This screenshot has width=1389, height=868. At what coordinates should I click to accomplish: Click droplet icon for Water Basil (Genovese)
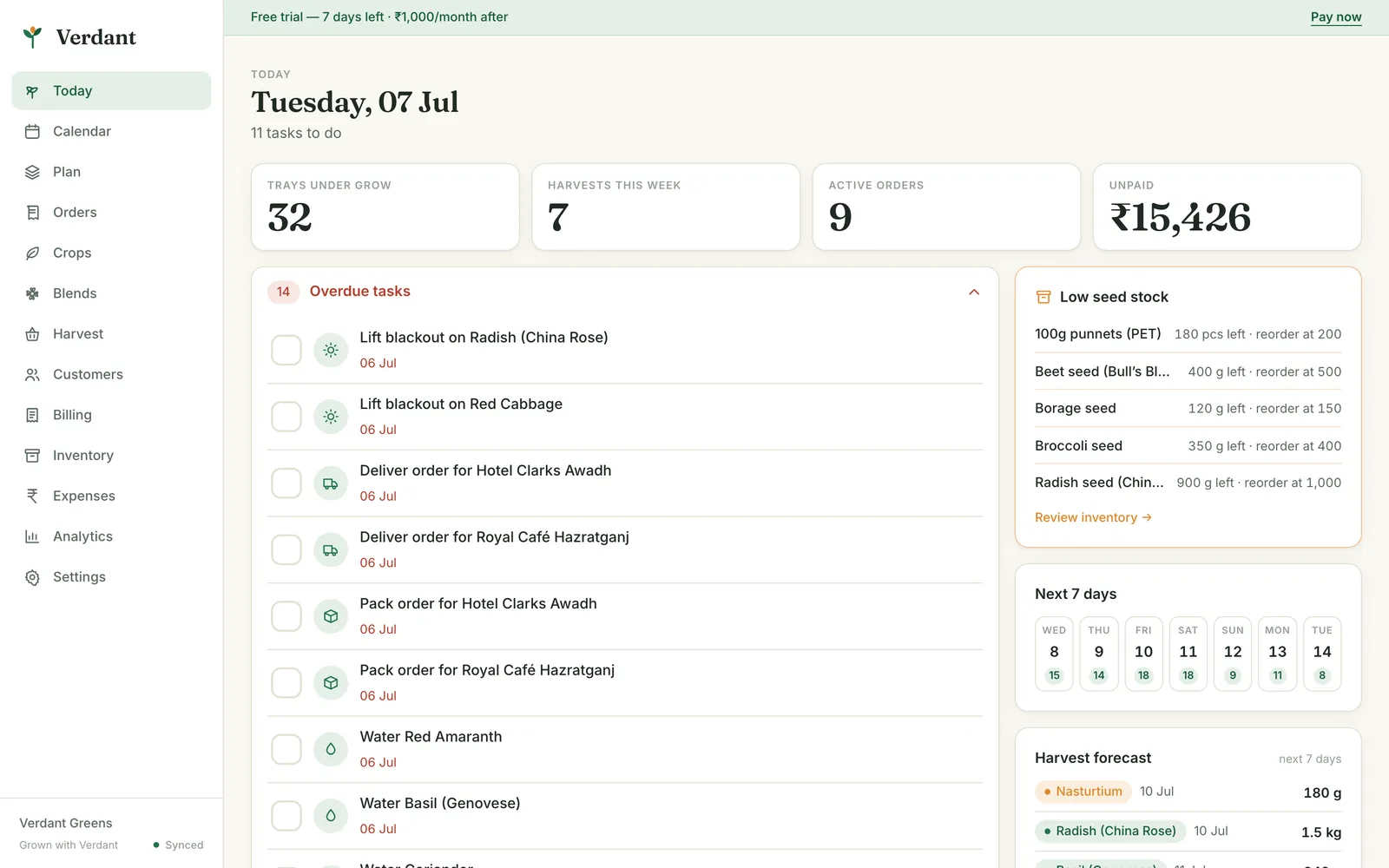(x=331, y=816)
